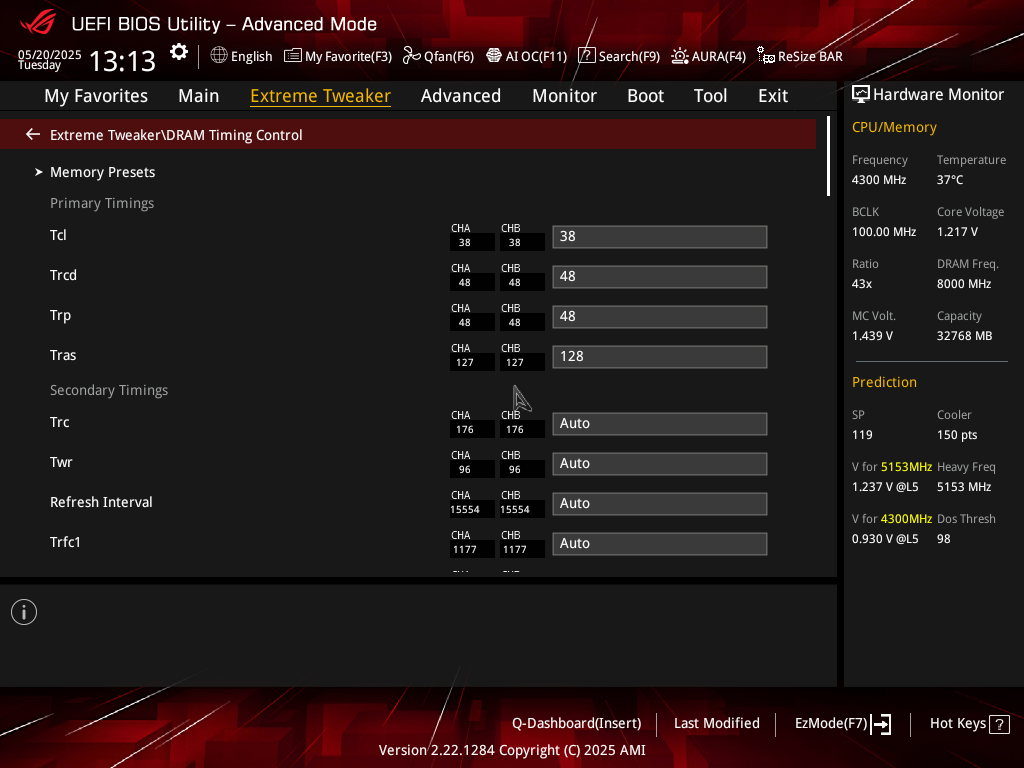Click the globe language icon

(x=219, y=56)
